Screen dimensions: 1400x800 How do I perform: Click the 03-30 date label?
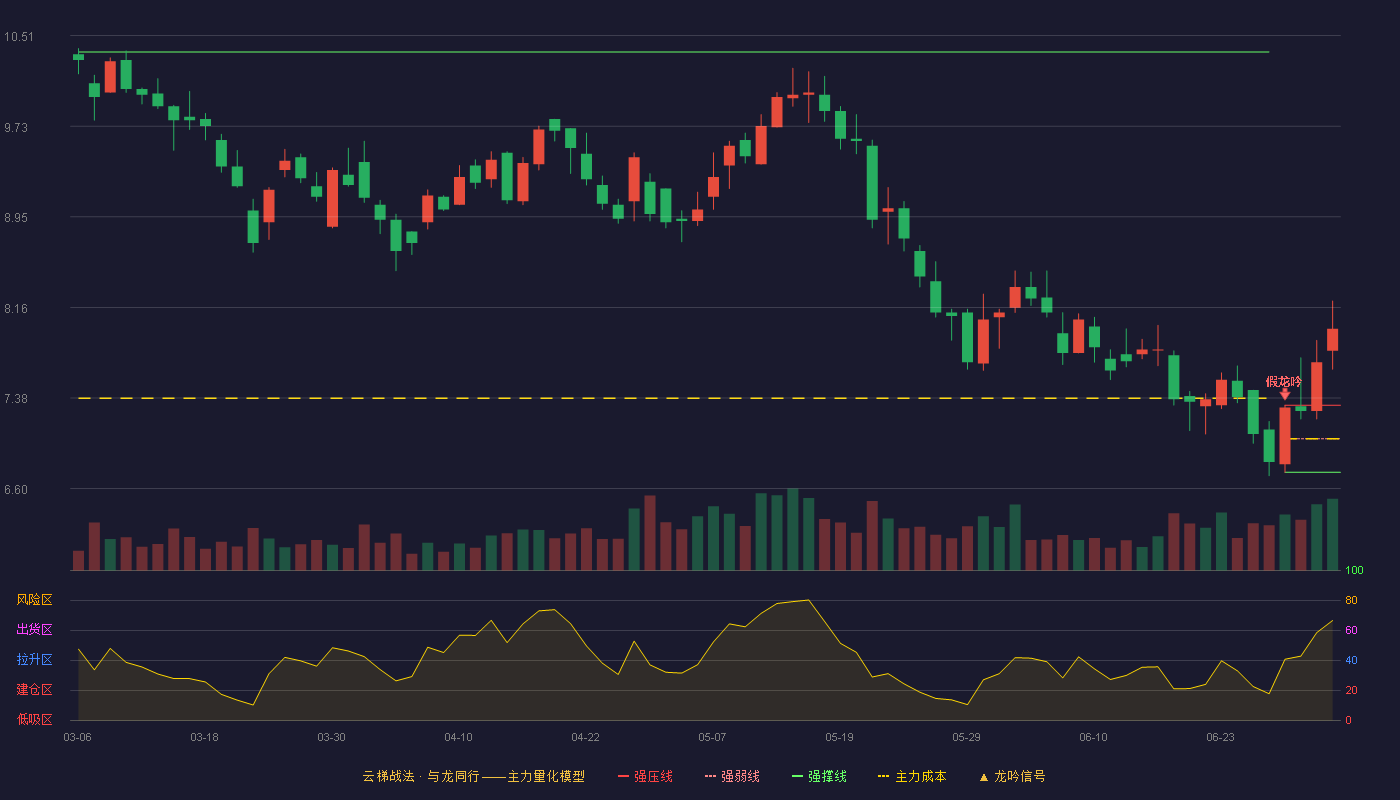coord(331,737)
